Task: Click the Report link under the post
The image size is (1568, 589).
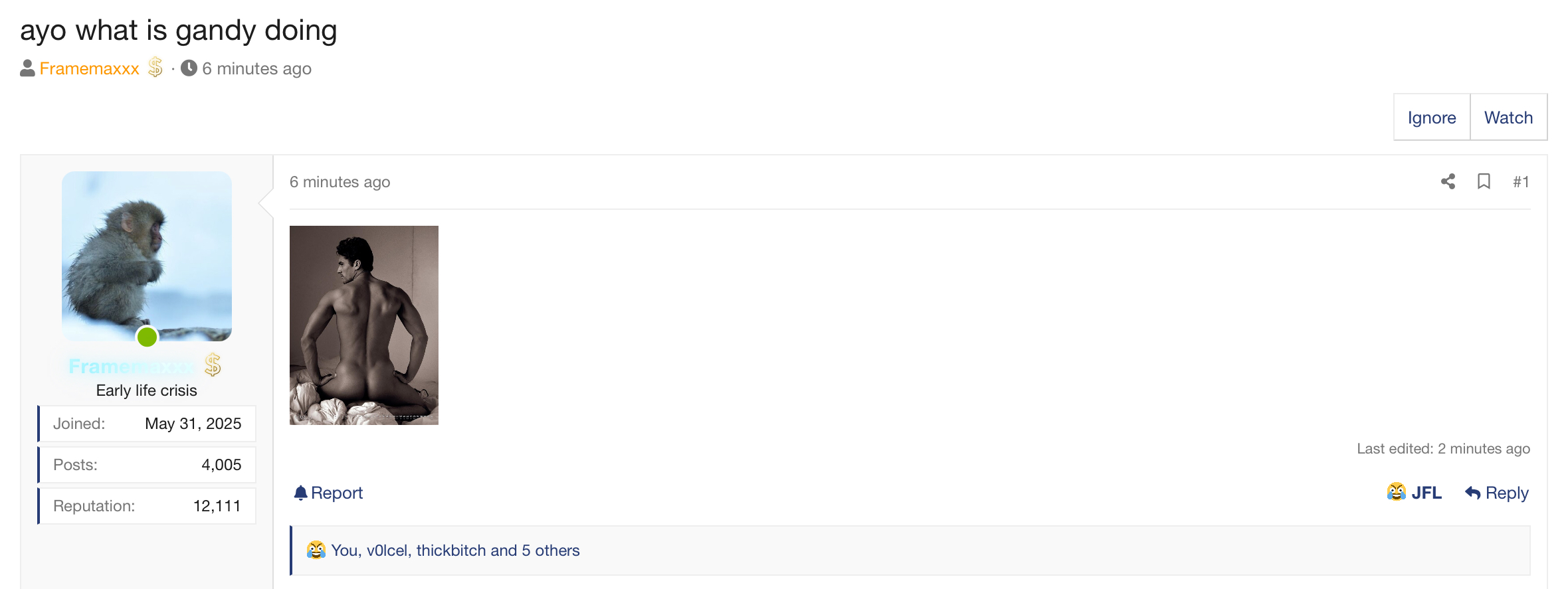Action: [336, 493]
